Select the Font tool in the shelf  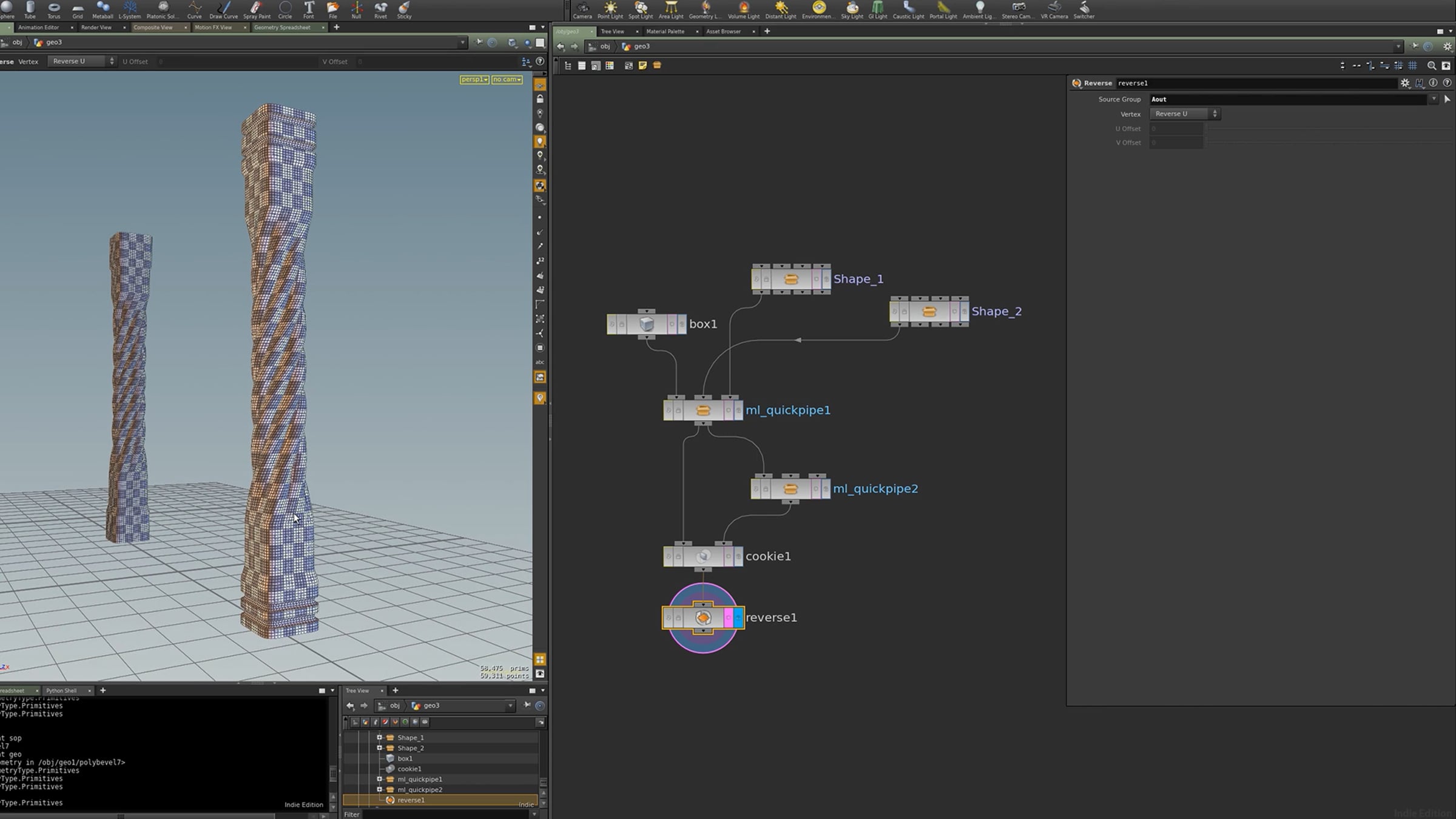point(309,10)
